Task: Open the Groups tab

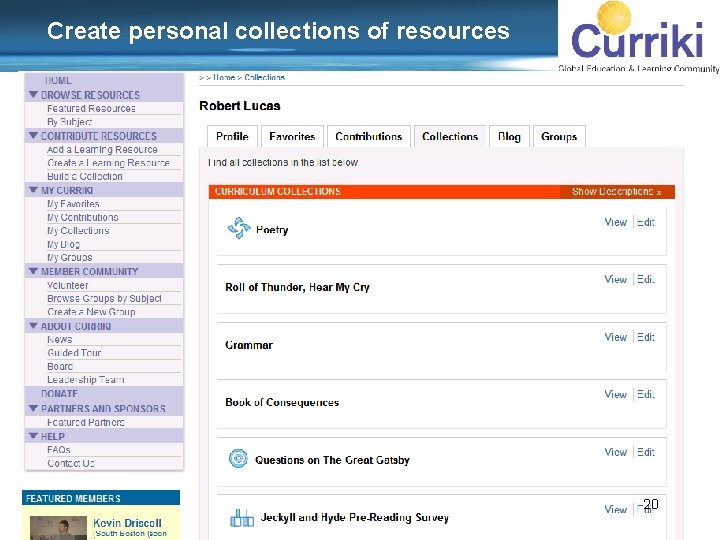Action: pos(559,136)
